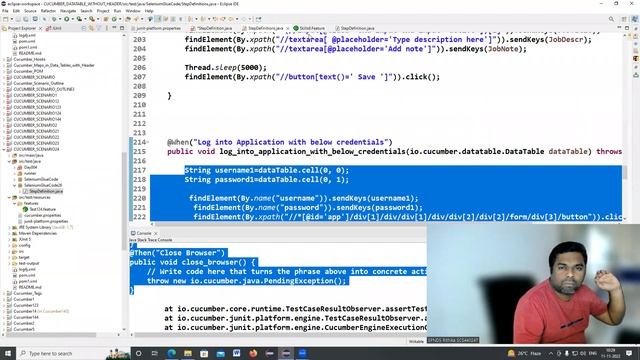Click the Project Explorer horizontal scrollbar
The image size is (640, 360).
51,335
